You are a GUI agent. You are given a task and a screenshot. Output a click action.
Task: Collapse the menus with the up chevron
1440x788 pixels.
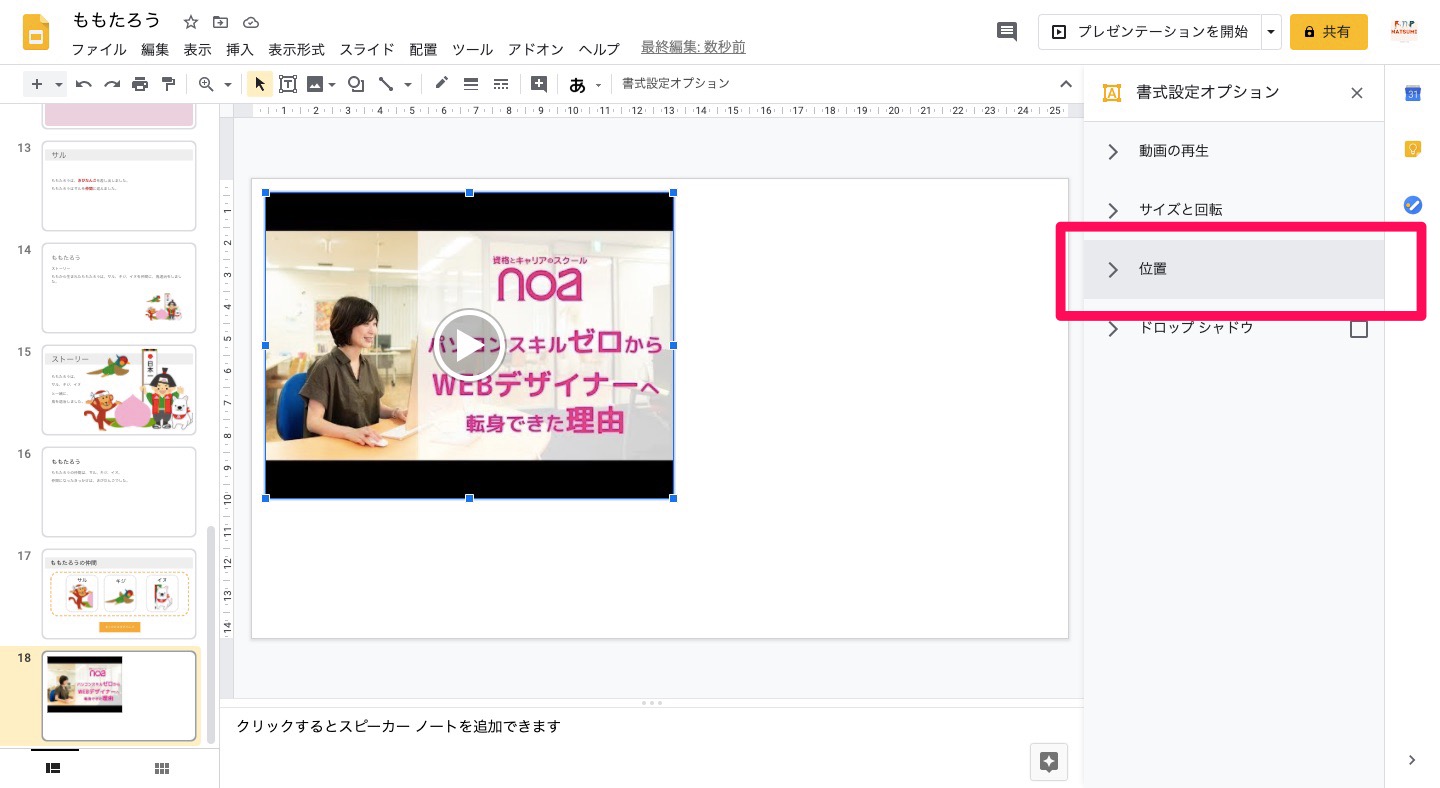click(x=1066, y=84)
